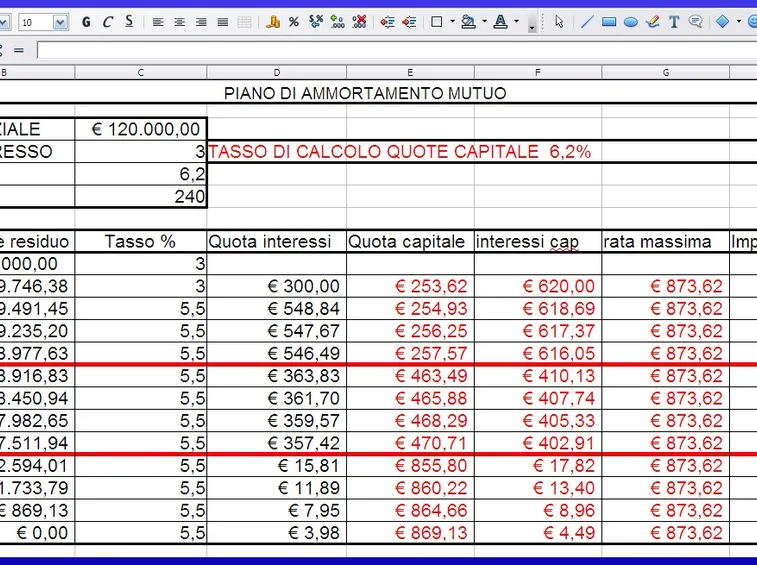Select cell containing € 120.000,00
The image size is (757, 565).
(141, 129)
